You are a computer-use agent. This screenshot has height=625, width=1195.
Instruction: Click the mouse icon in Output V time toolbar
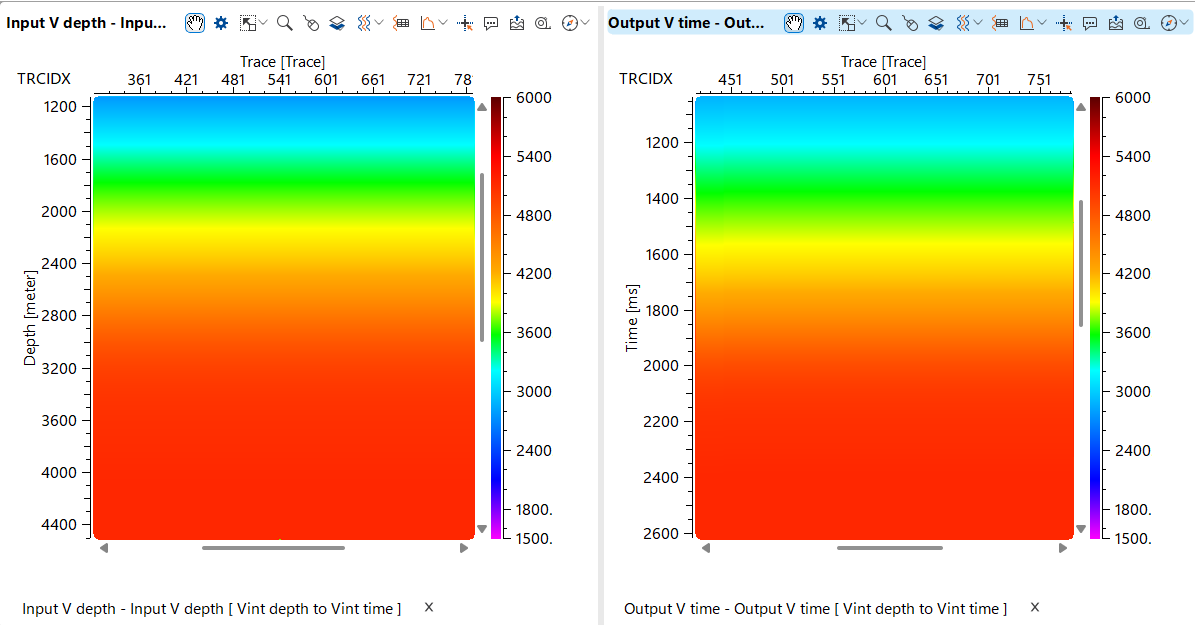(x=910, y=23)
